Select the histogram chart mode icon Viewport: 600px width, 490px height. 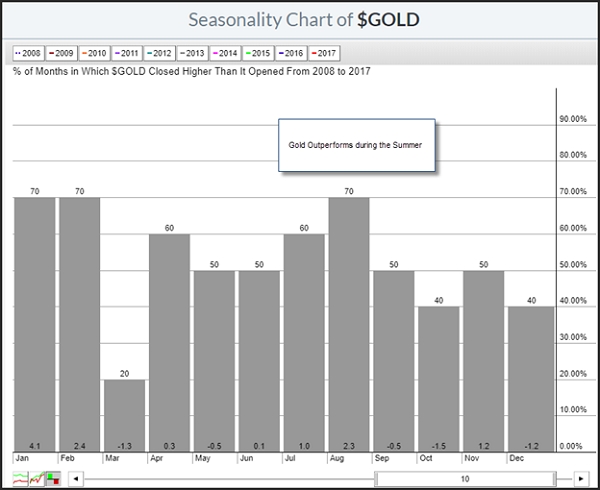[x=53, y=477]
